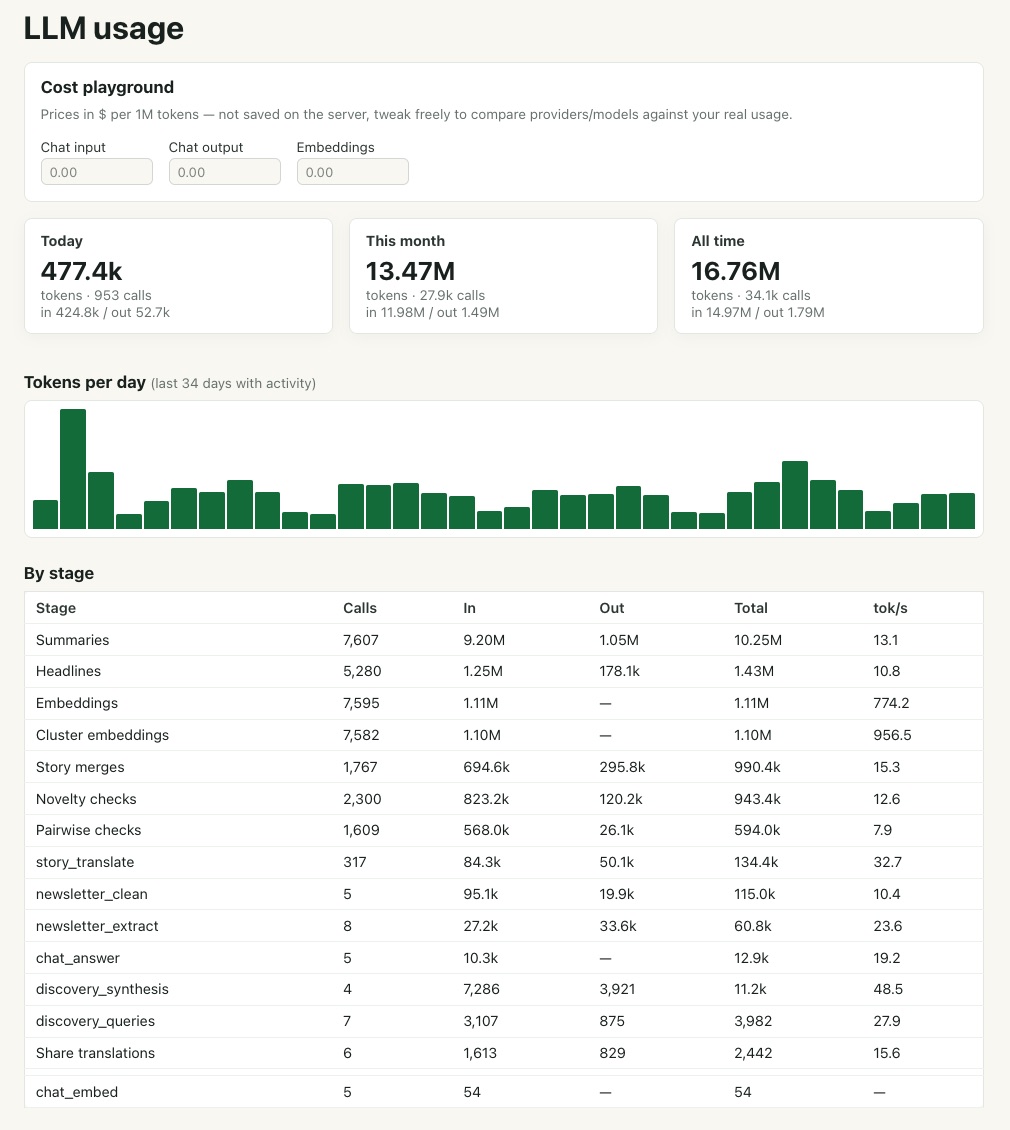Select the "Novelty checks" stage name
The height and width of the screenshot is (1130, 1010).
(x=87, y=798)
